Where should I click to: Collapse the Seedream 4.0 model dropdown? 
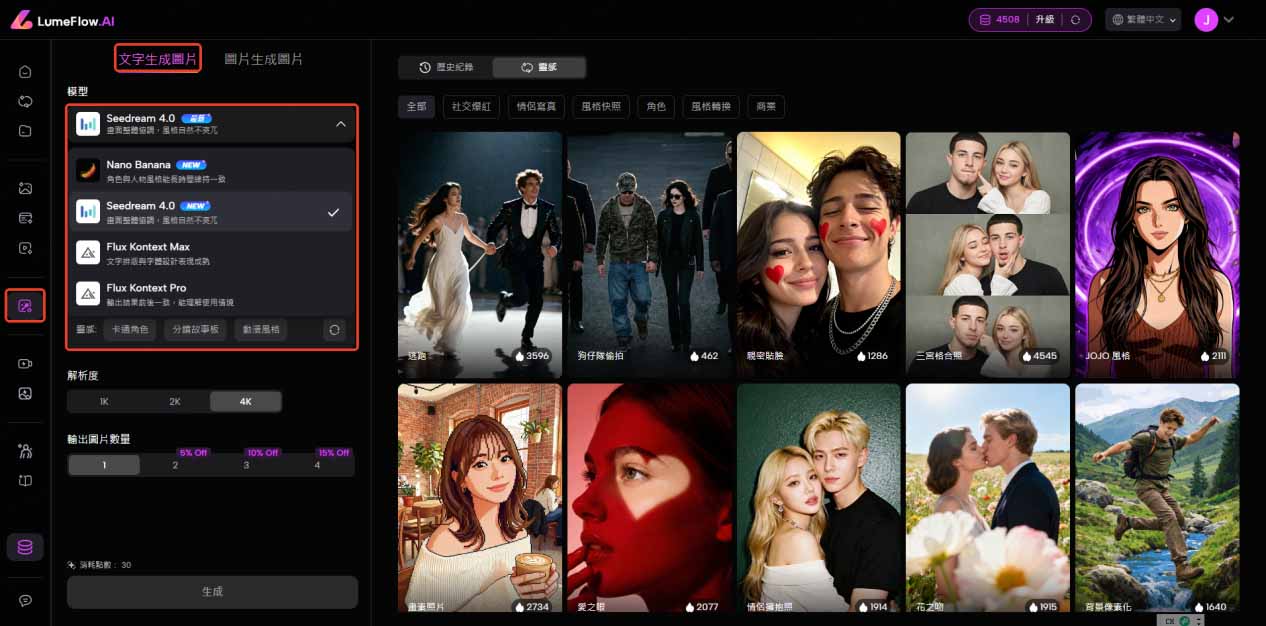340,124
